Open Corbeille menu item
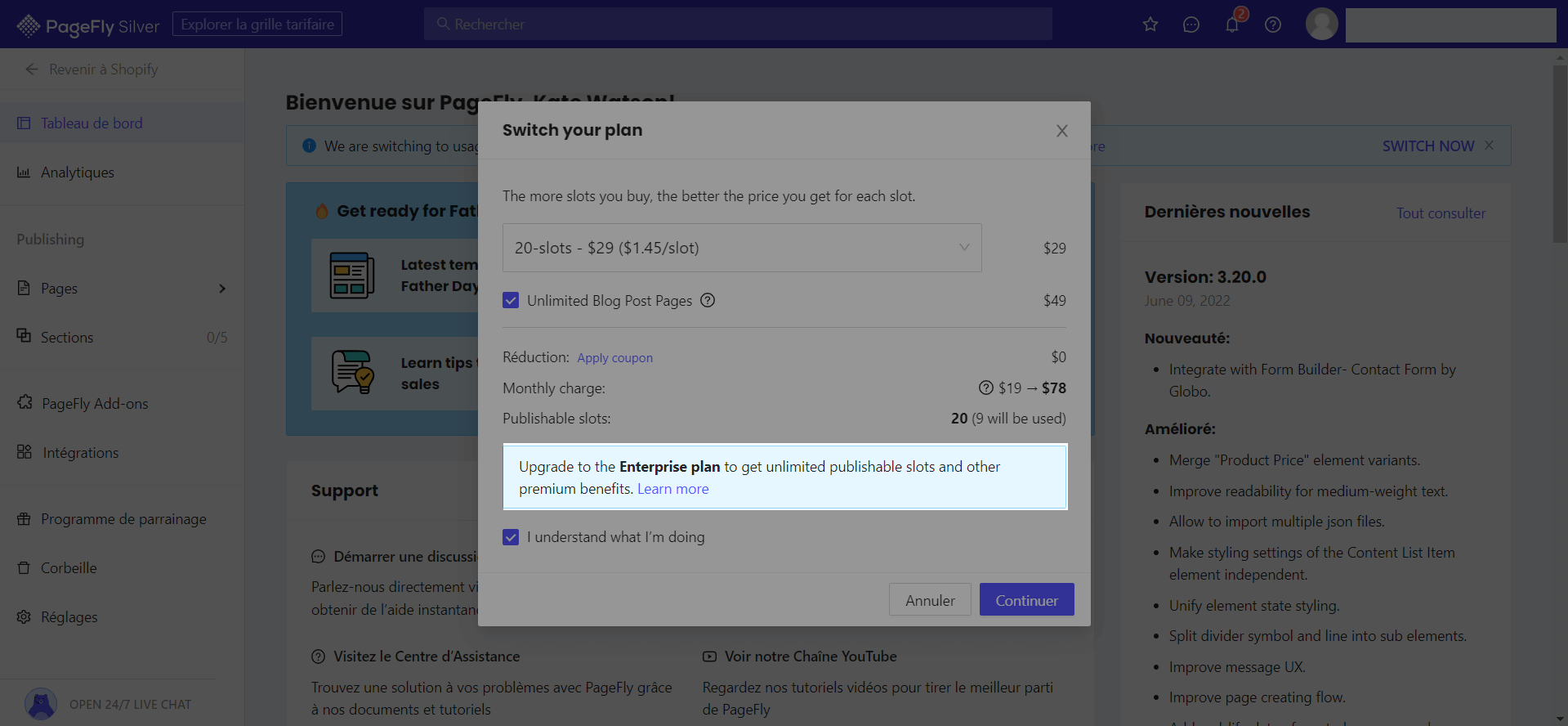Viewport: 1568px width, 726px height. click(x=122, y=568)
